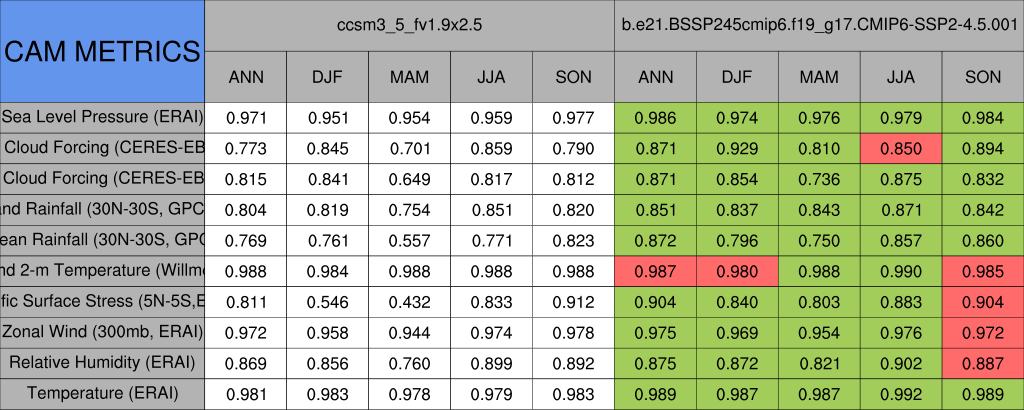Select the JJA column header under ccsm3_5_fv1.9x2.5
1024x410 pixels.
tap(492, 76)
